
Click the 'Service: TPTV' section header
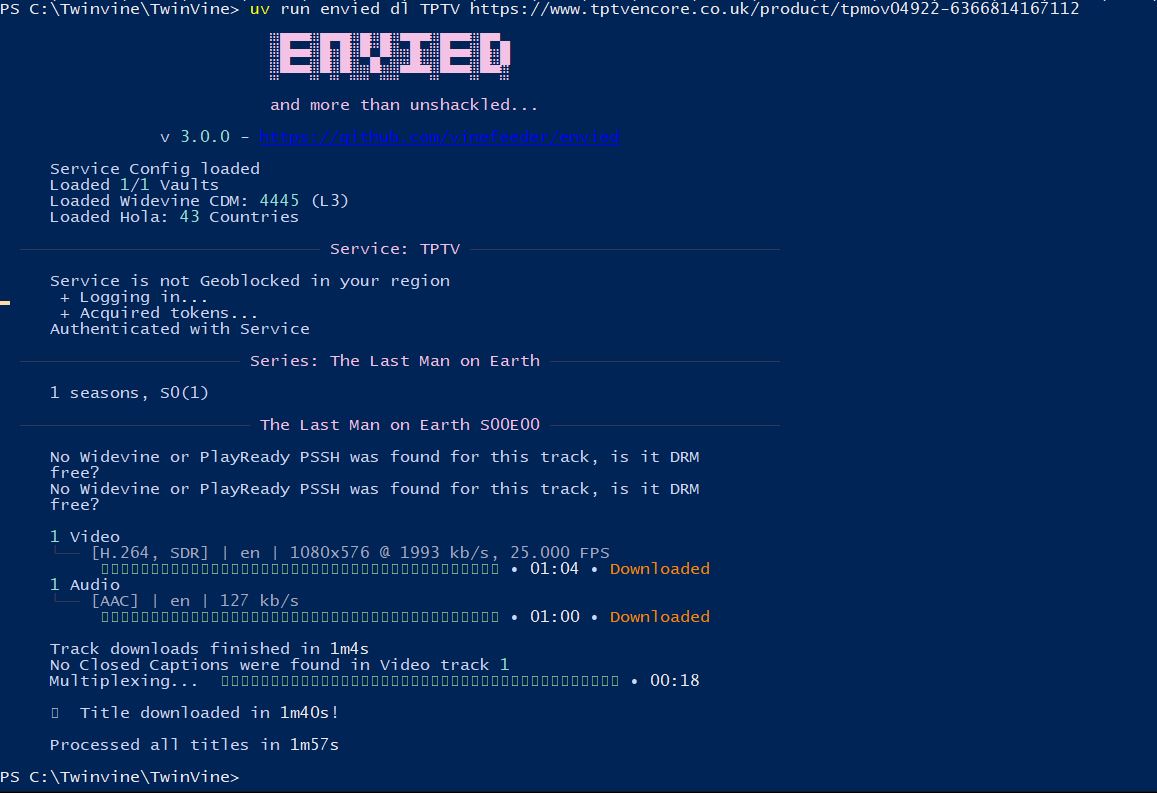pos(395,249)
